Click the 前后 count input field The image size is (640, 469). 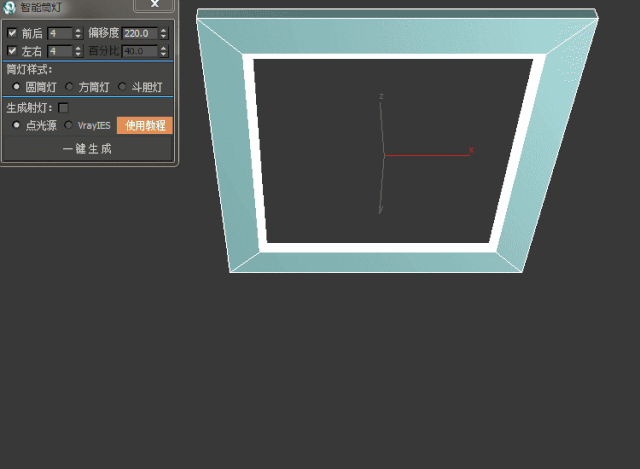click(60, 33)
